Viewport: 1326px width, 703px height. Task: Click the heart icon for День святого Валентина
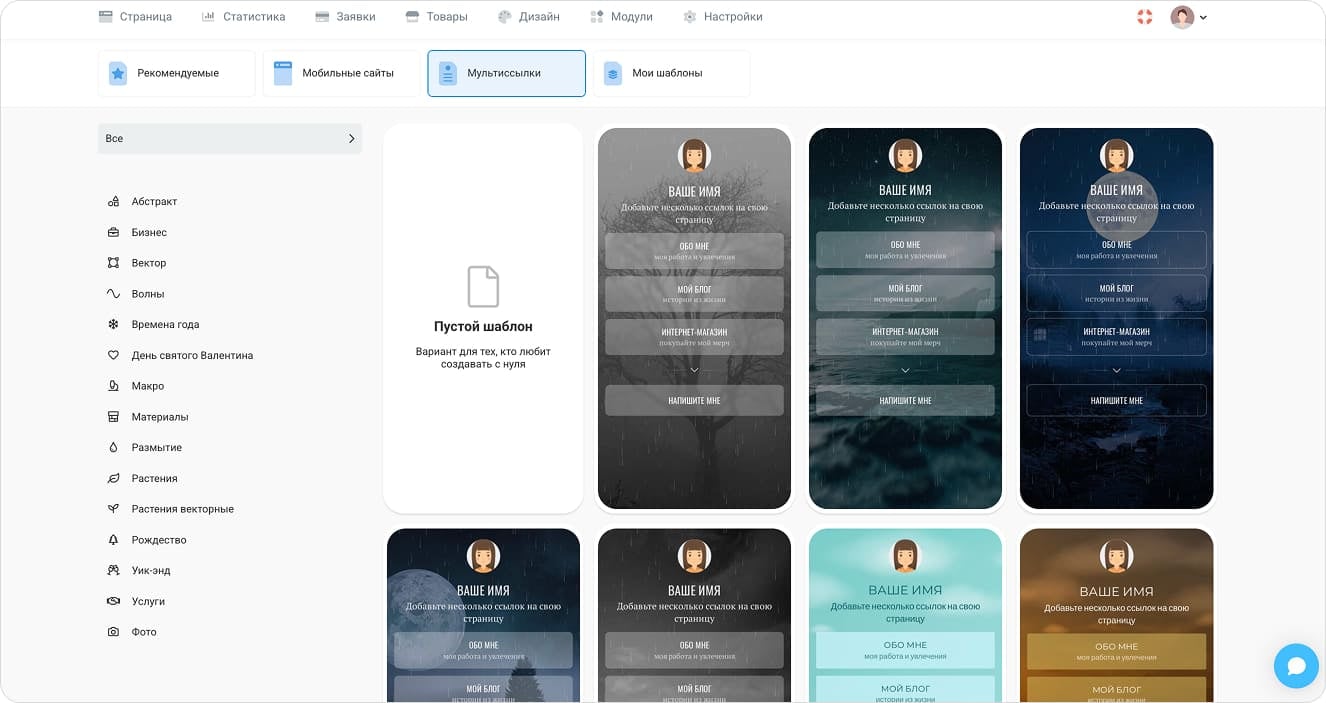click(113, 356)
